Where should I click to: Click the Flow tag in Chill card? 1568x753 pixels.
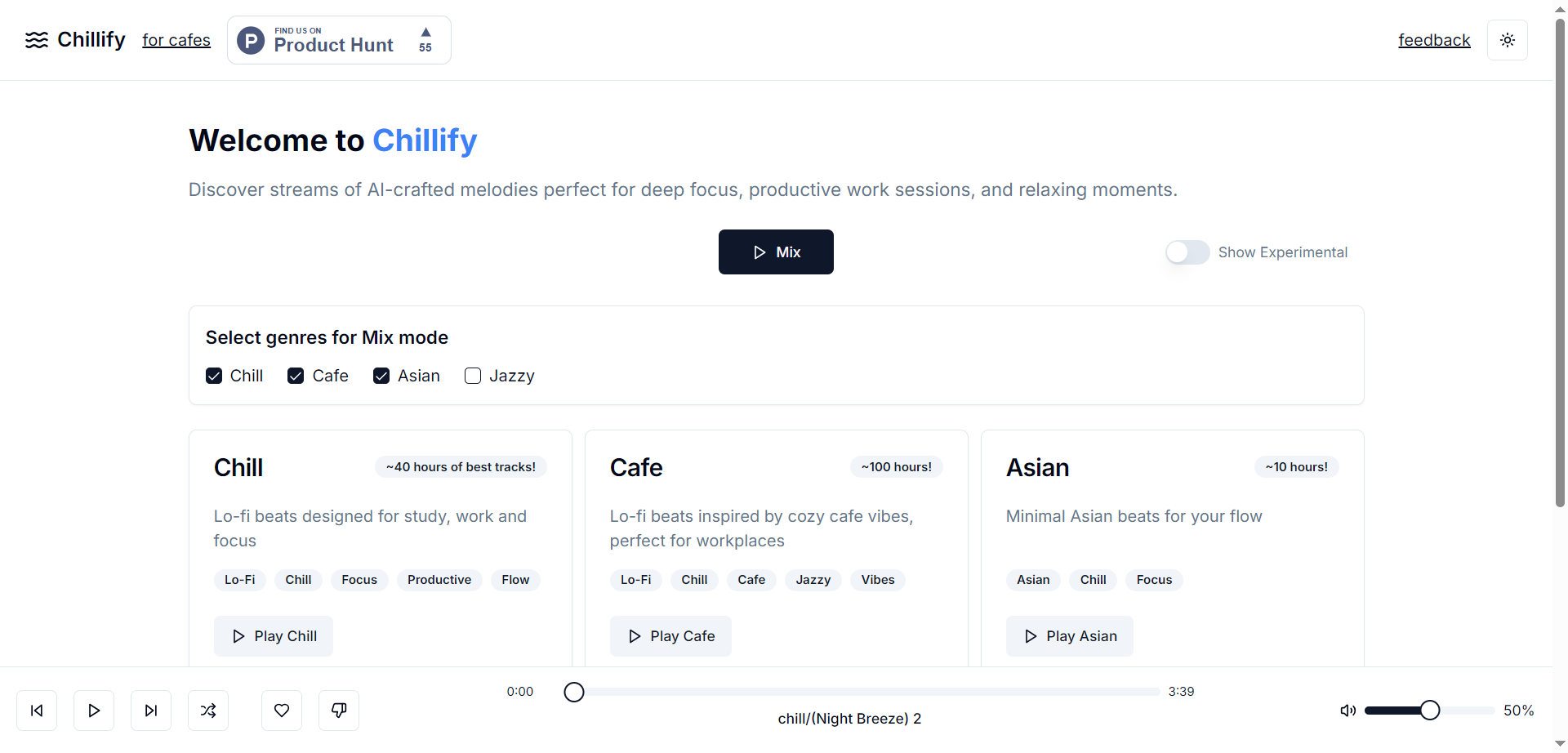515,580
